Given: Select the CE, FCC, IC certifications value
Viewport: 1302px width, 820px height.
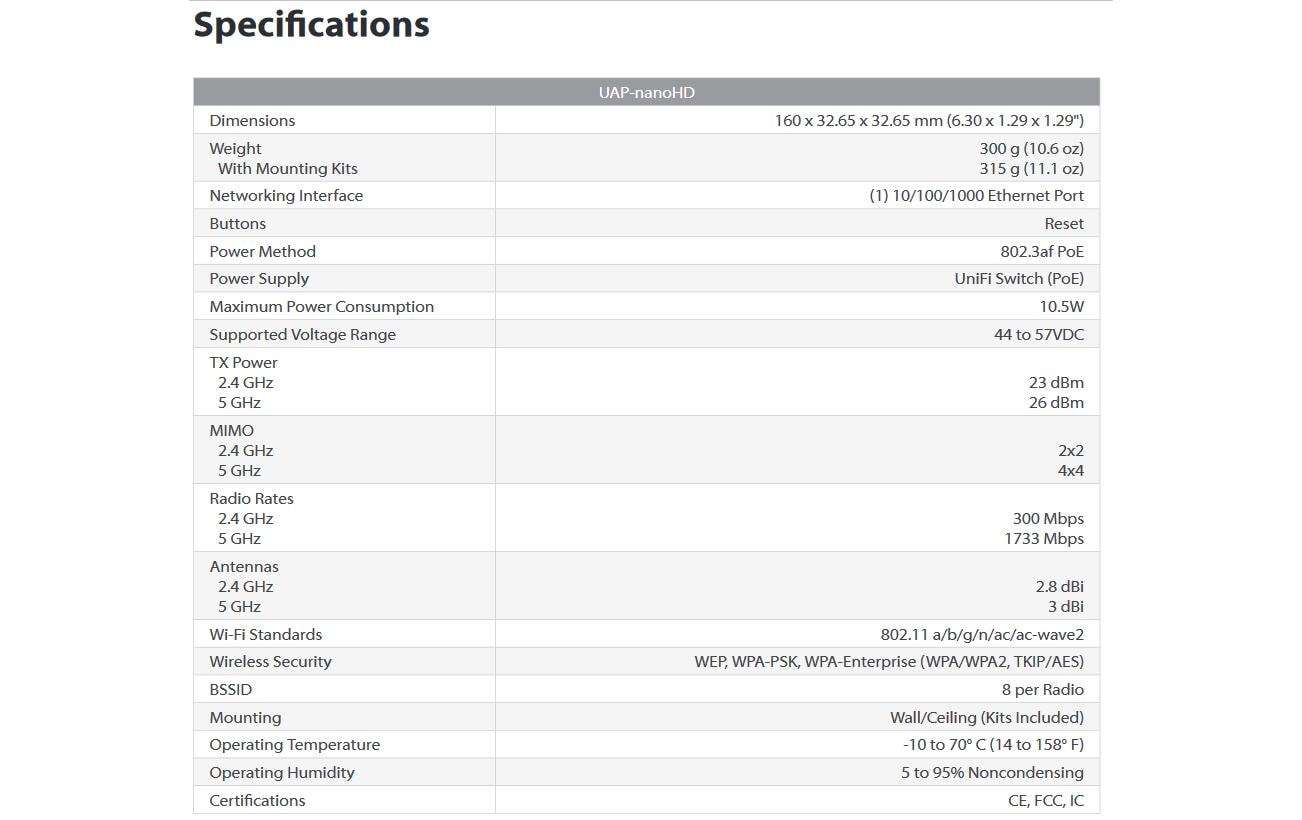Looking at the screenshot, I should [x=1046, y=801].
